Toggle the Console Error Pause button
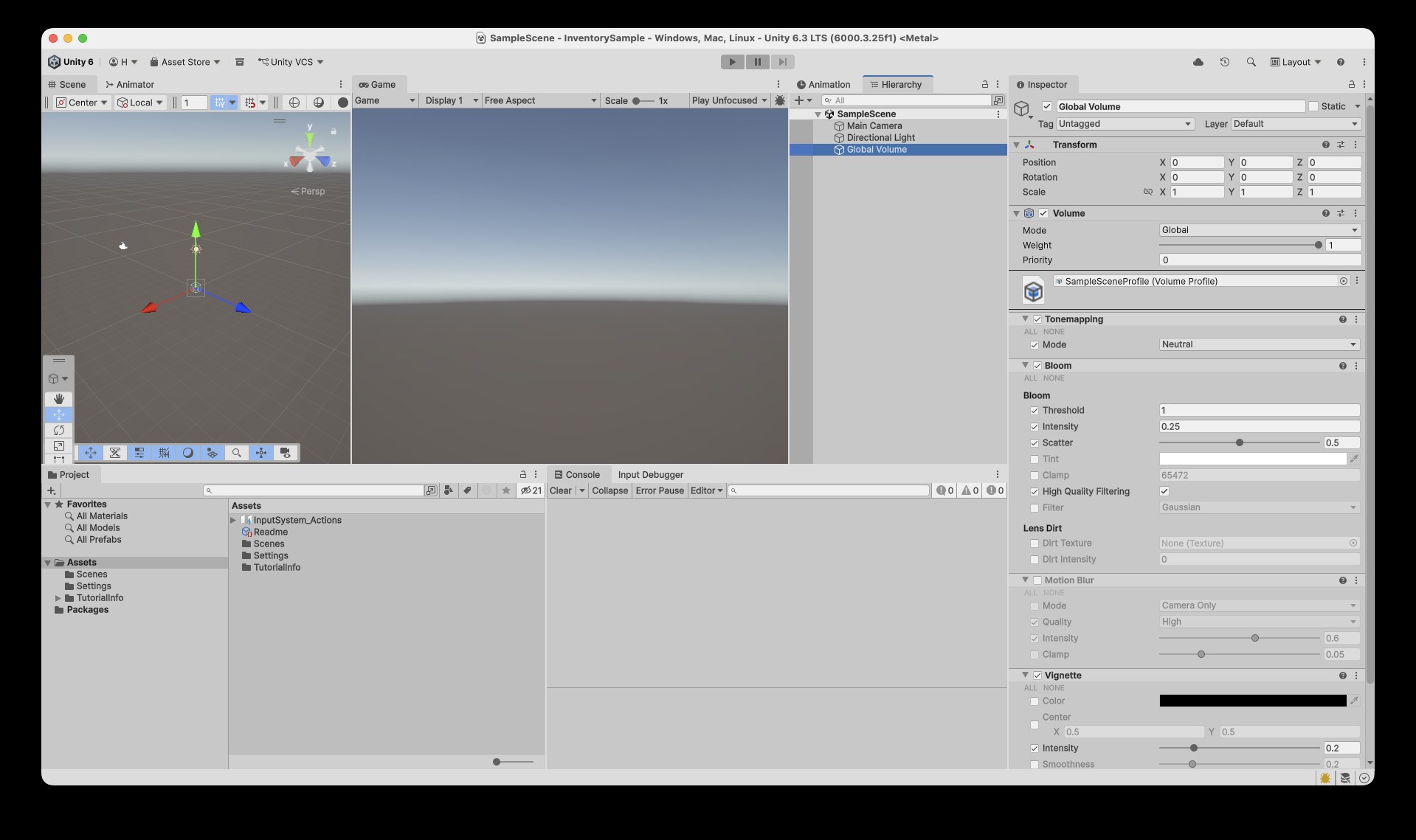1416x840 pixels. 660,490
